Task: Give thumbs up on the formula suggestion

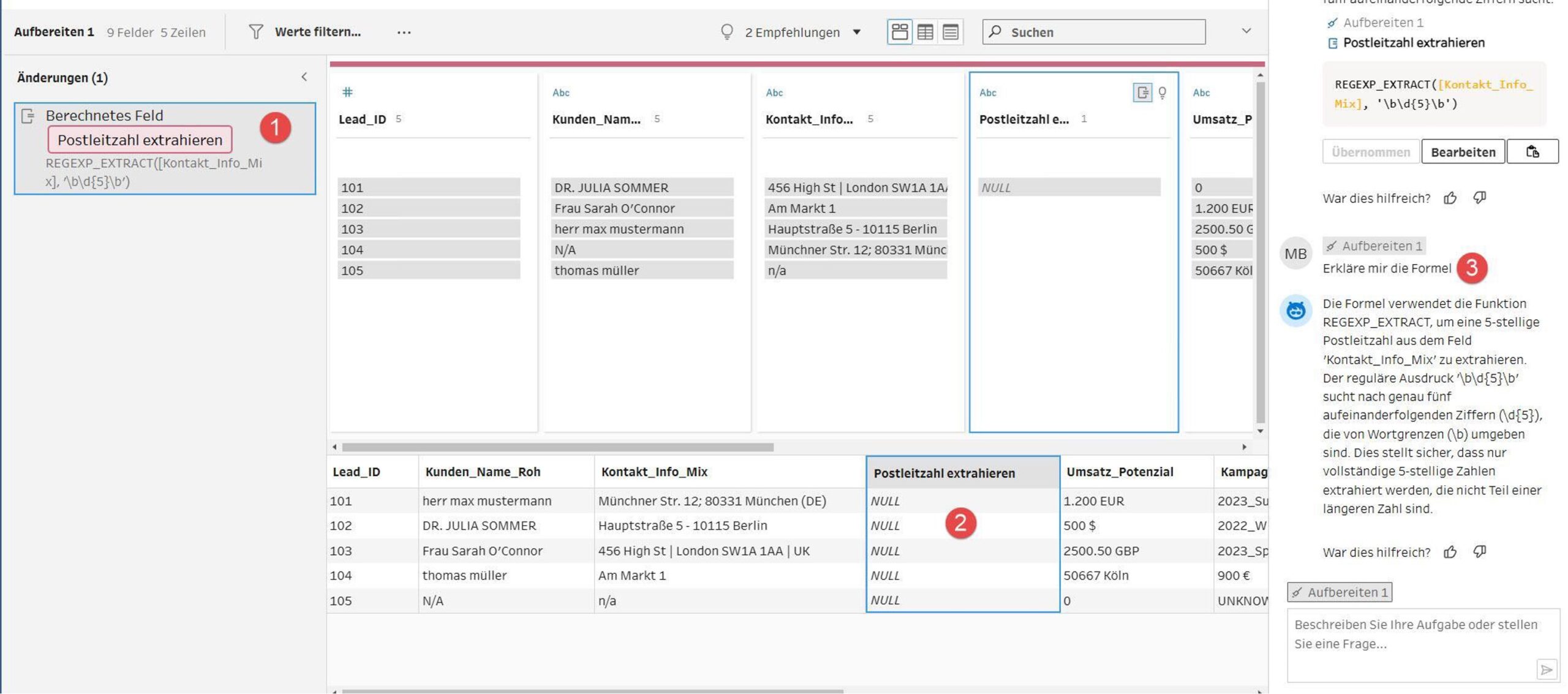Action: (x=1450, y=198)
